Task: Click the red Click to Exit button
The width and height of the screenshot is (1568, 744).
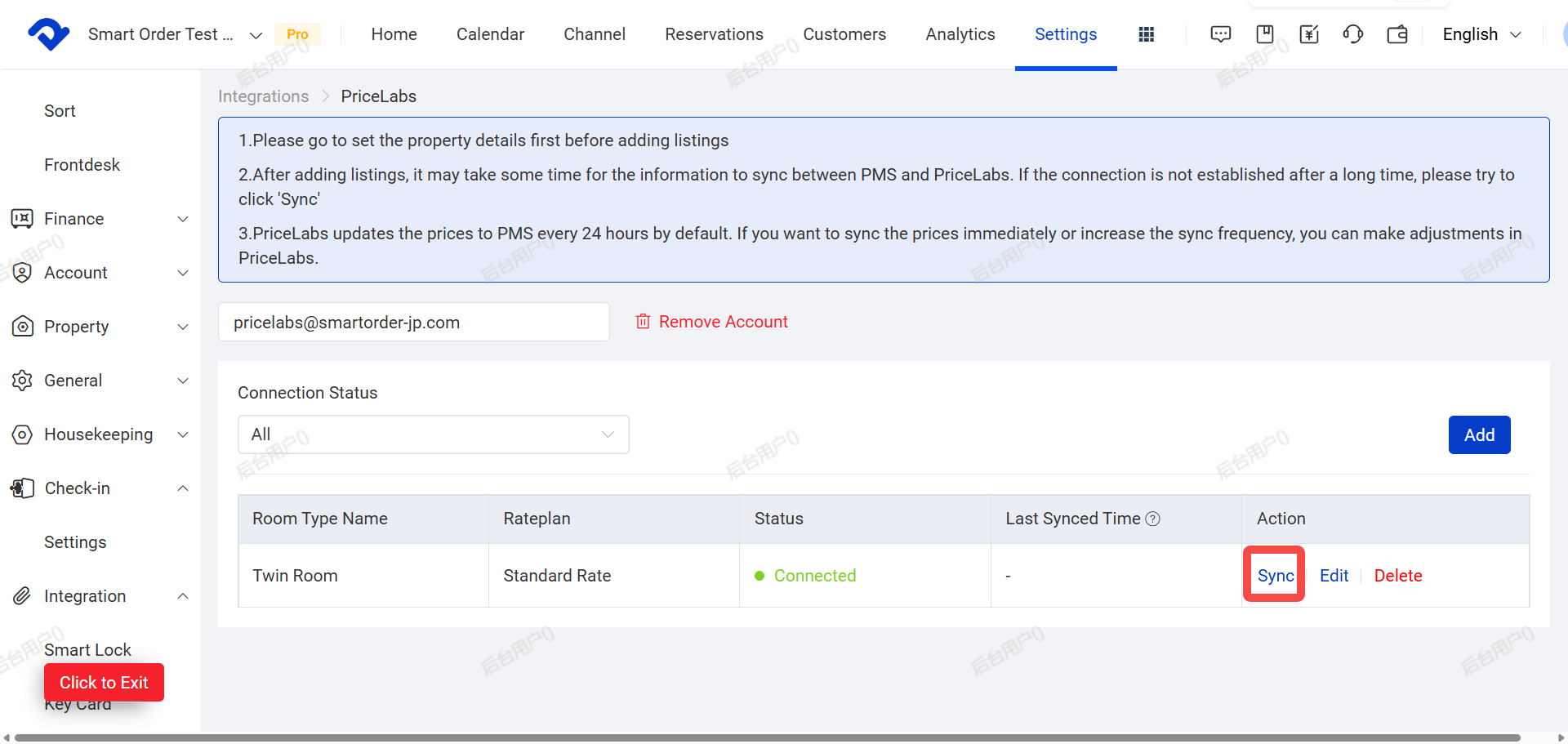Action: coord(104,683)
